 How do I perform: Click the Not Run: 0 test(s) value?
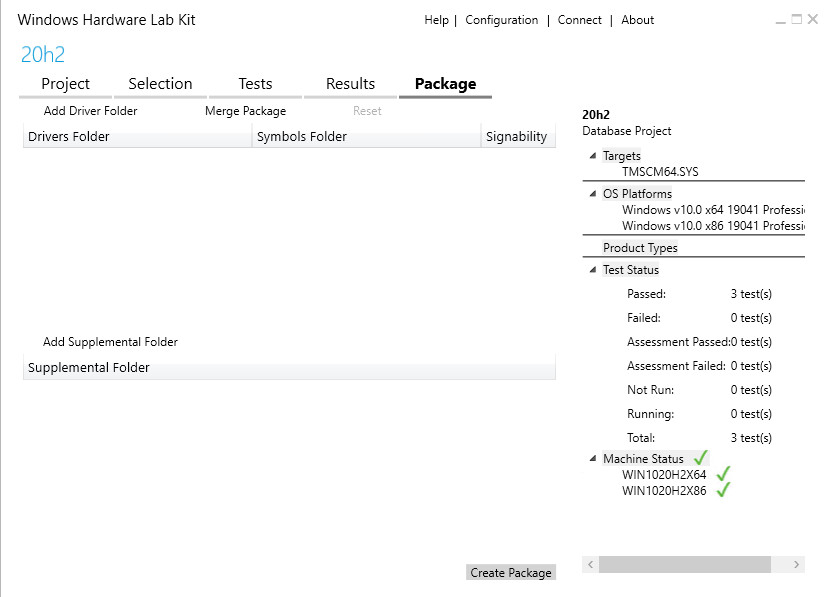pos(751,390)
